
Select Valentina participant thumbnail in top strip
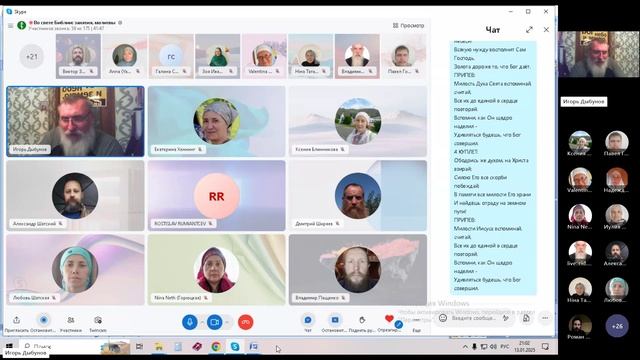click(x=264, y=56)
